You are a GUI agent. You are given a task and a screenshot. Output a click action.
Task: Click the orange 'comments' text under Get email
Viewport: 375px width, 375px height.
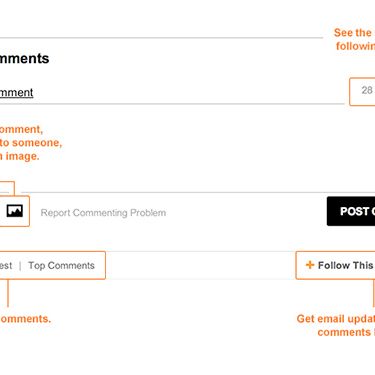[x=344, y=332]
